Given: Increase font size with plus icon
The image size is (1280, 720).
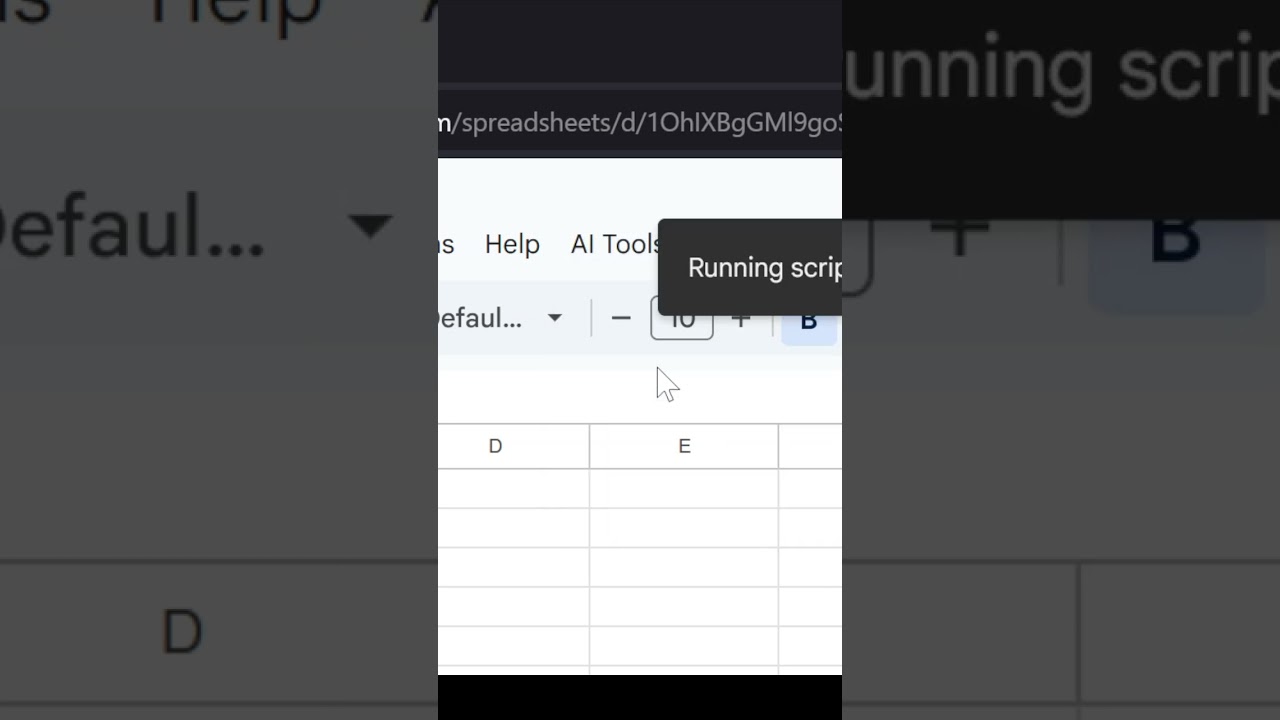Looking at the screenshot, I should click(x=741, y=320).
